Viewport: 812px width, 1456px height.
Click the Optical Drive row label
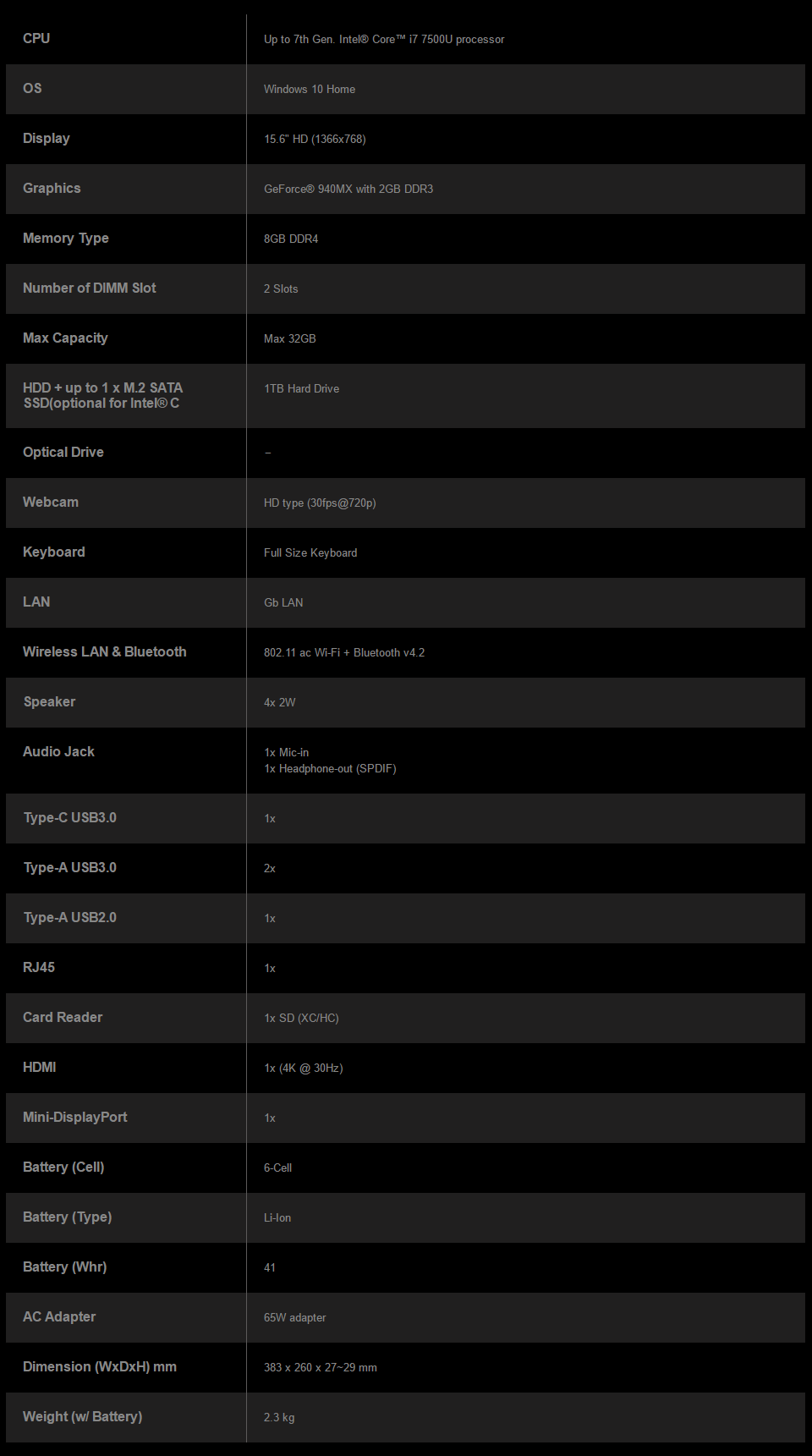[63, 453]
